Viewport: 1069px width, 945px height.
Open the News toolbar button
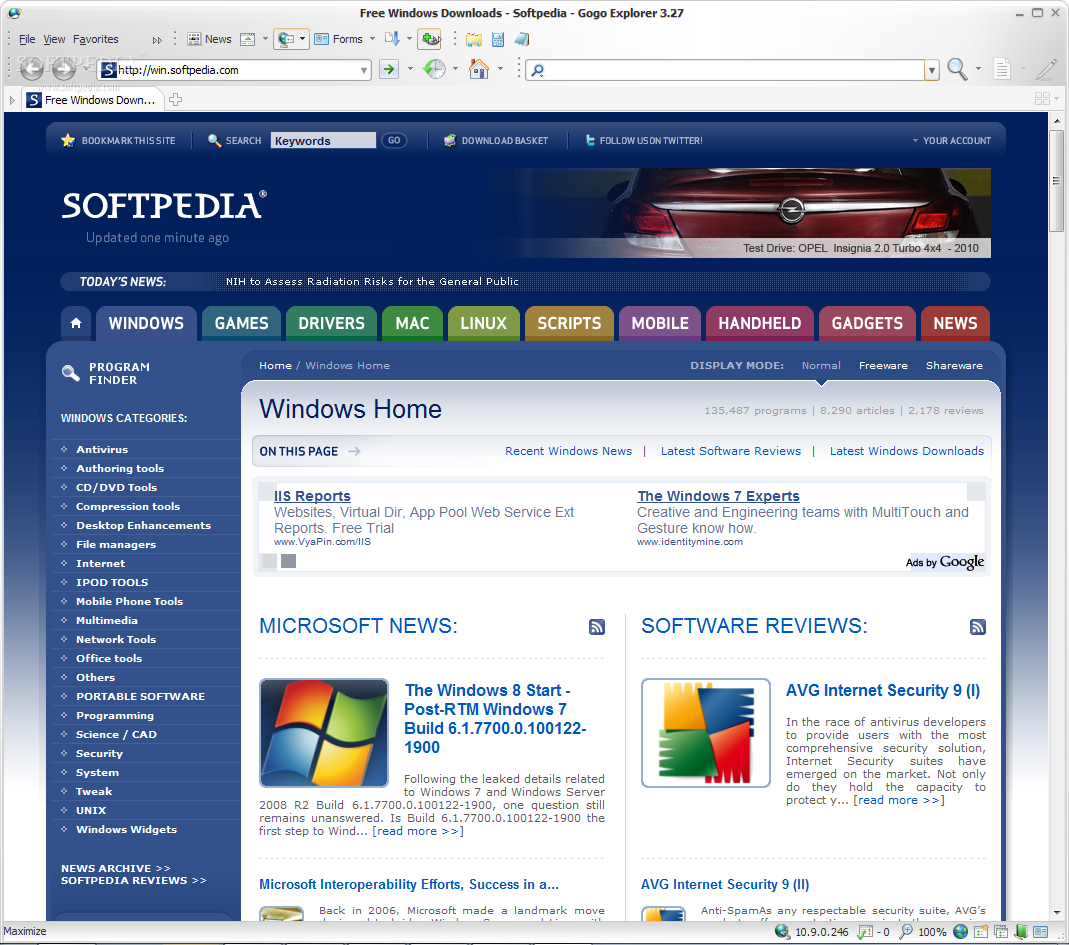(x=209, y=39)
